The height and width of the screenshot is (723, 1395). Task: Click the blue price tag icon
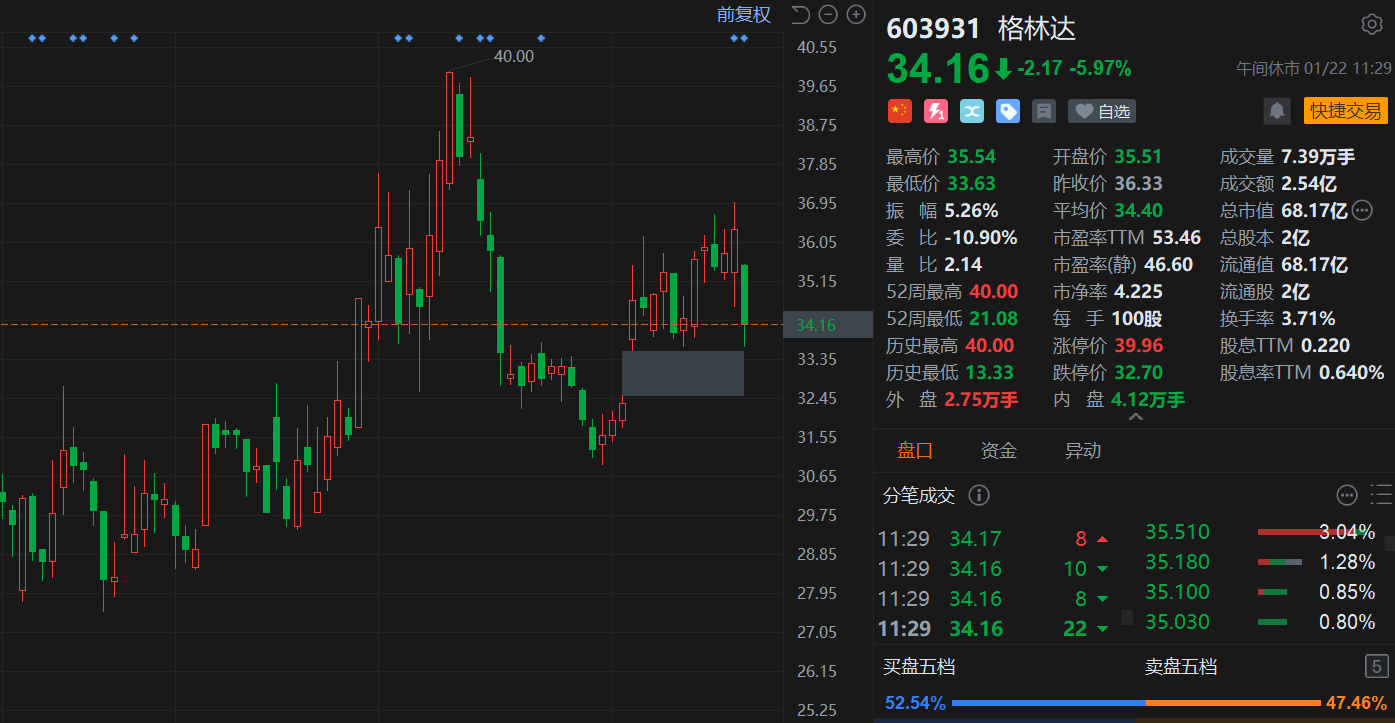coord(1008,111)
